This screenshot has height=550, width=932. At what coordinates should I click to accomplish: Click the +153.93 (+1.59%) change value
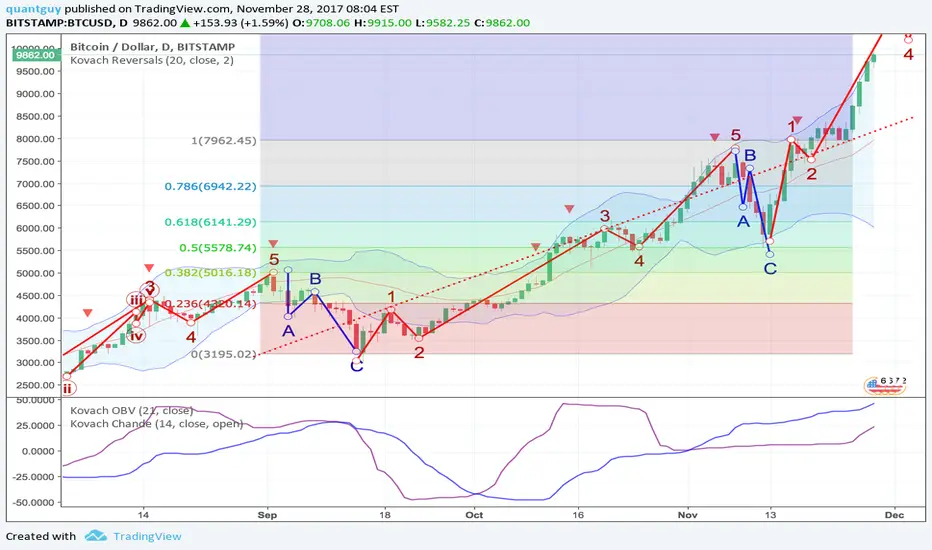pos(241,23)
